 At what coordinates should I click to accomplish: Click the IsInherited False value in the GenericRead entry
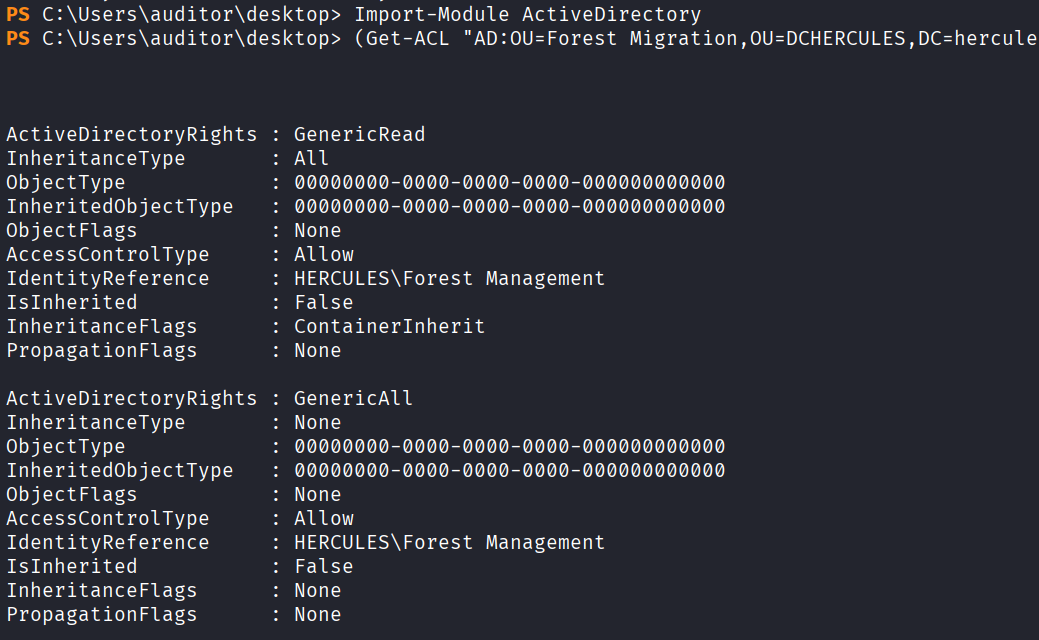323,303
